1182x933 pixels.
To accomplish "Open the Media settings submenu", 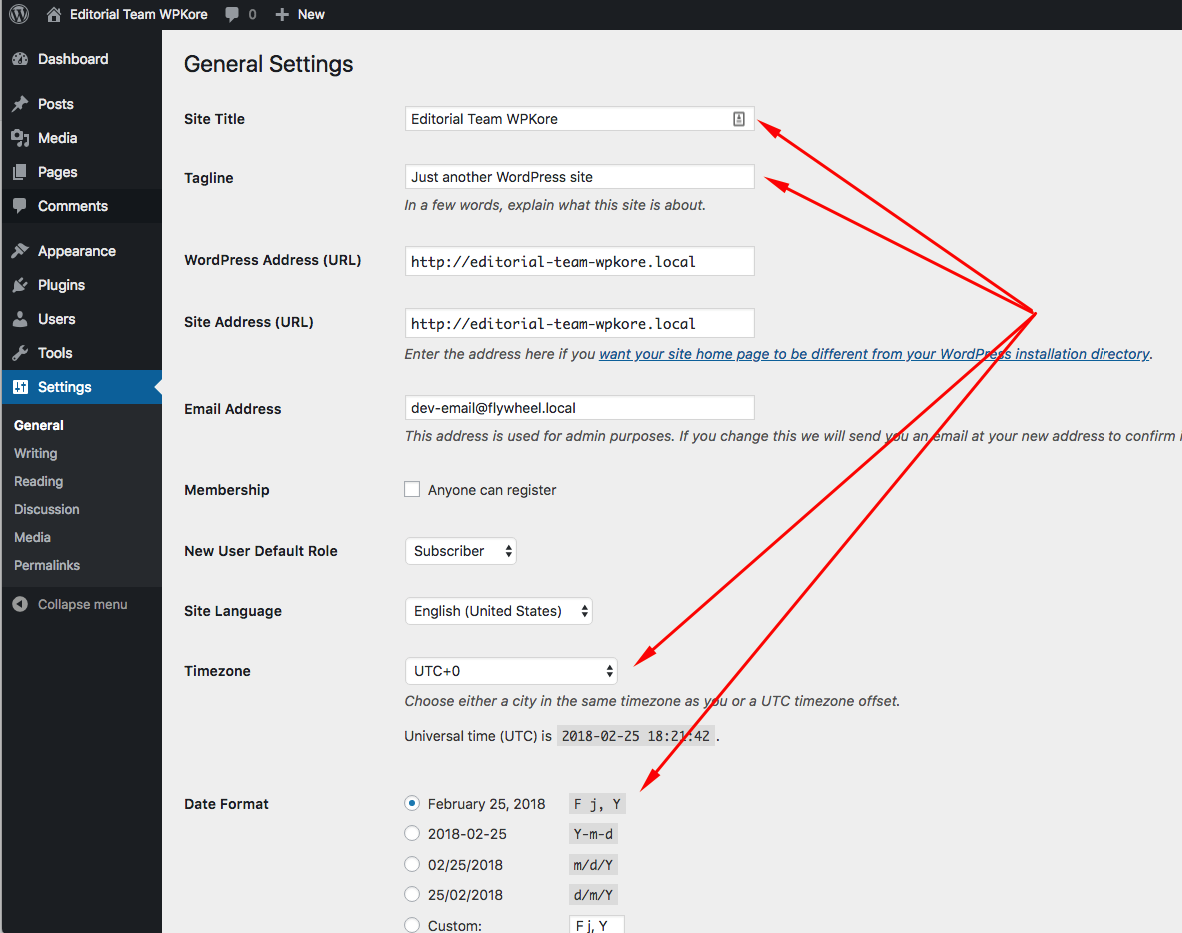I will point(32,537).
